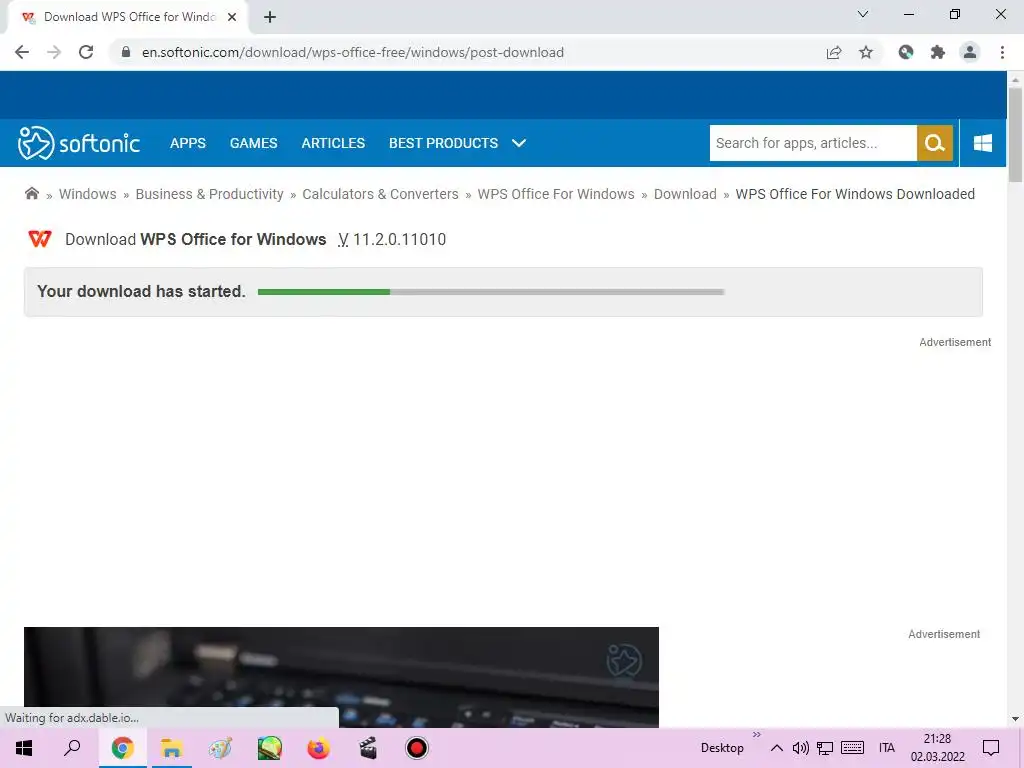
Task: Close the Download WPS Office tab
Action: coord(232,17)
